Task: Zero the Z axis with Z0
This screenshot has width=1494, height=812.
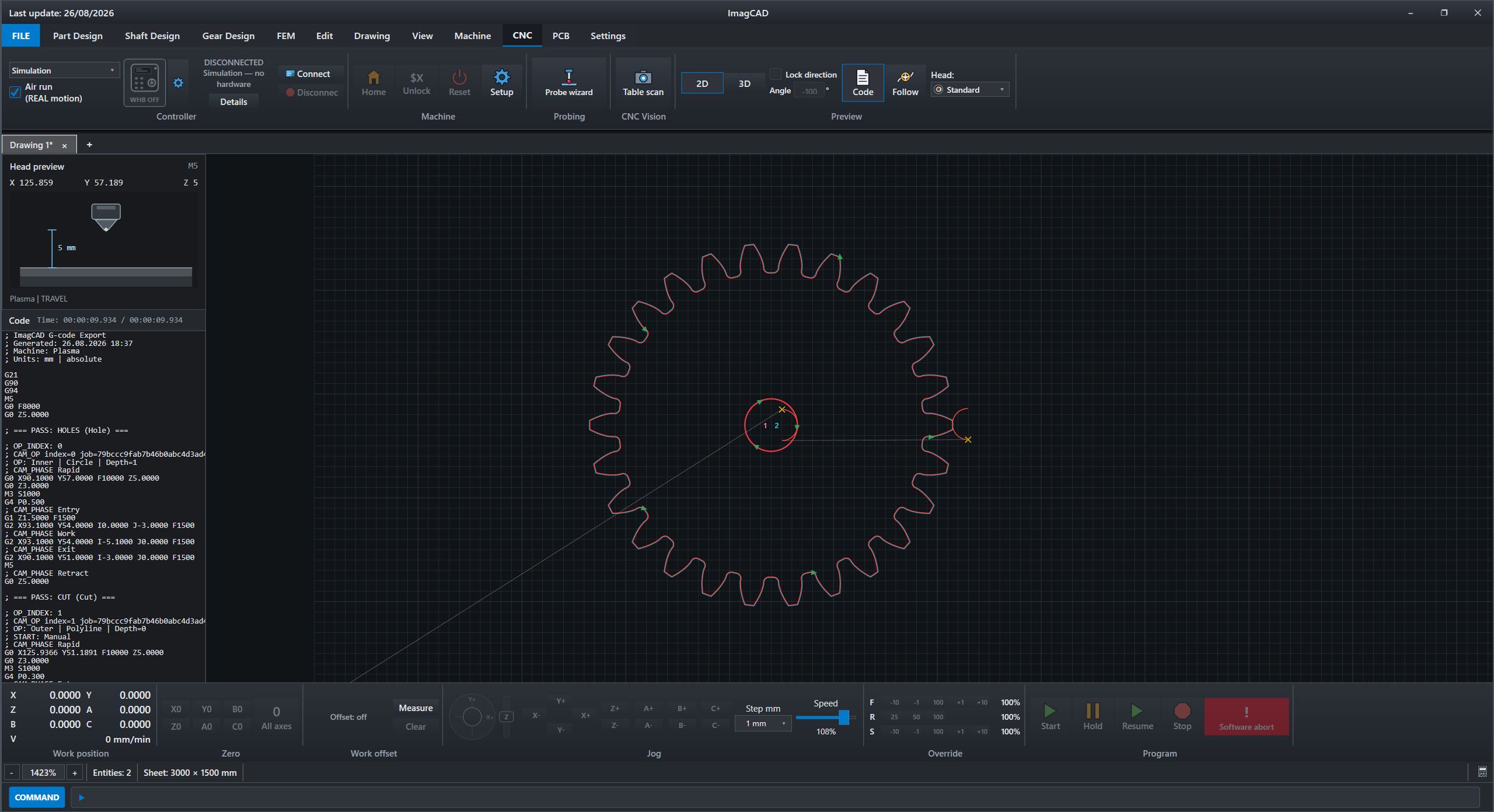Action: 176,727
